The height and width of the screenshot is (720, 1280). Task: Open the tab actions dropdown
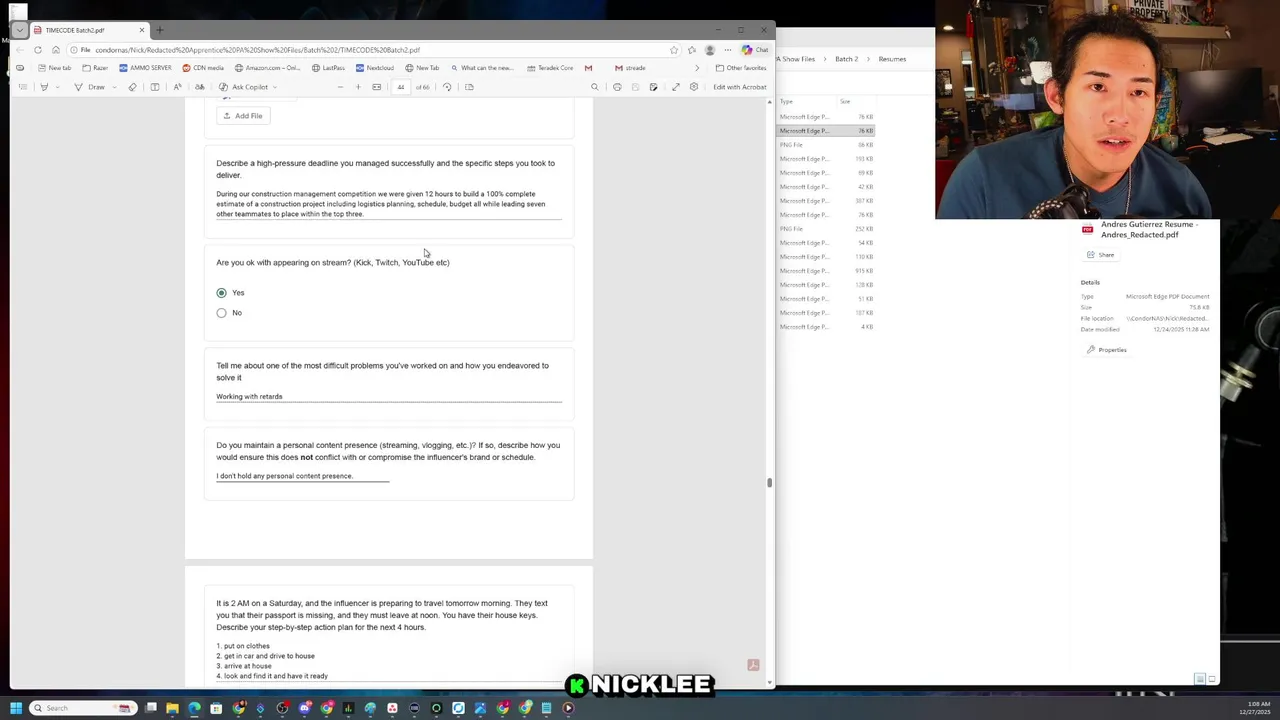click(19, 30)
